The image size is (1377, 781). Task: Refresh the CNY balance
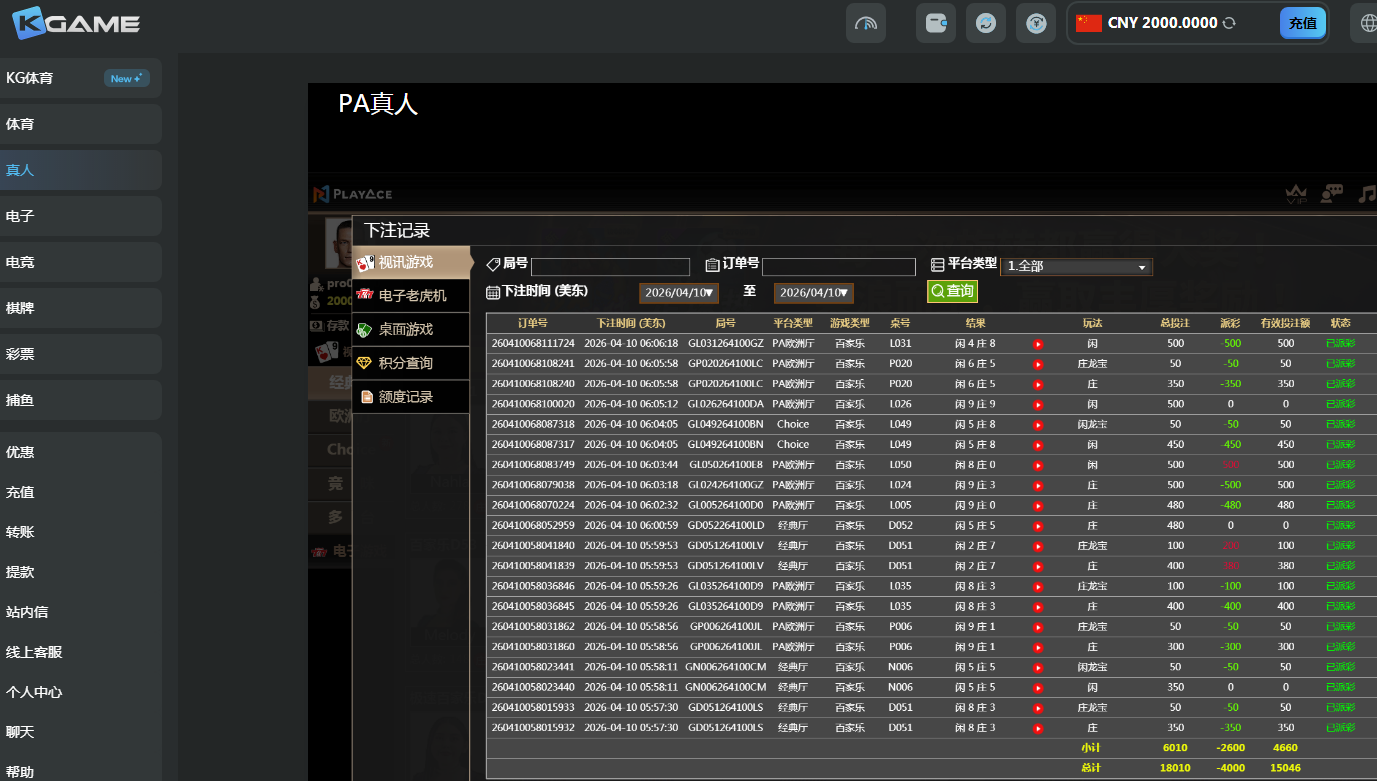[x=1229, y=23]
